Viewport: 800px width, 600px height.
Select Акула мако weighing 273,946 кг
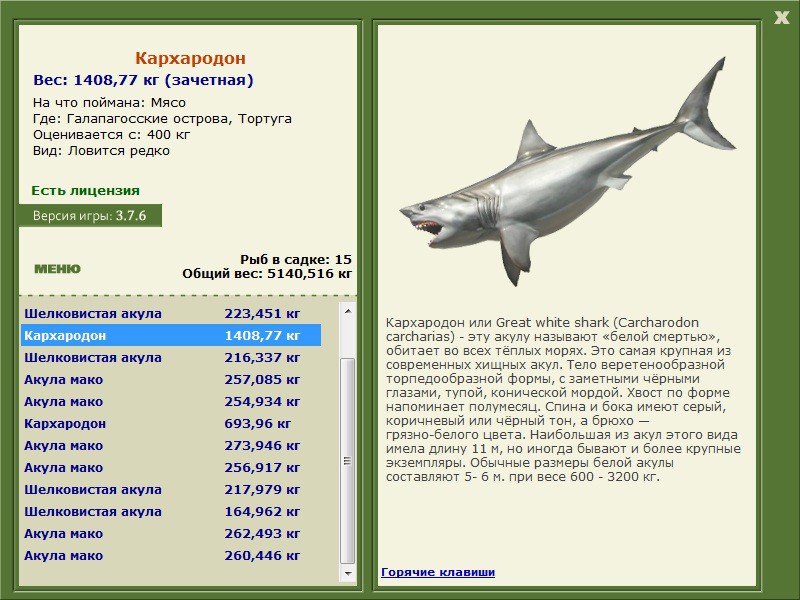pos(171,445)
